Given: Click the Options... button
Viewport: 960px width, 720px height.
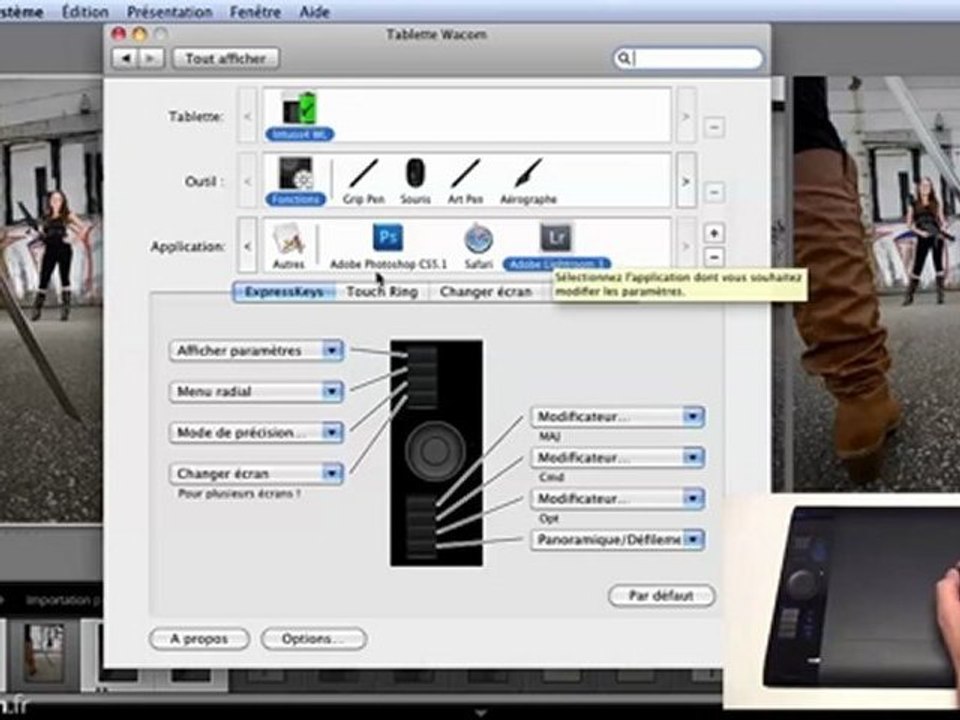Looking at the screenshot, I should (x=313, y=639).
